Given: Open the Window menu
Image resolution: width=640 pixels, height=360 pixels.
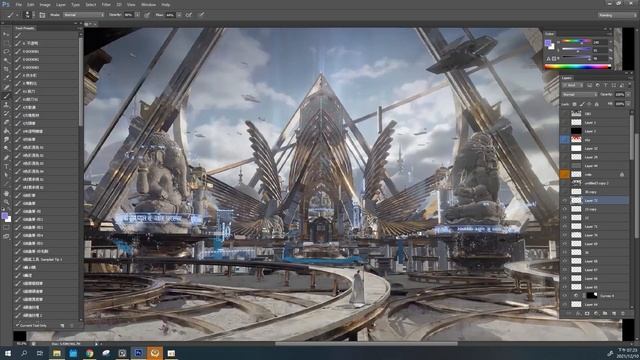Looking at the screenshot, I should pos(148,4).
